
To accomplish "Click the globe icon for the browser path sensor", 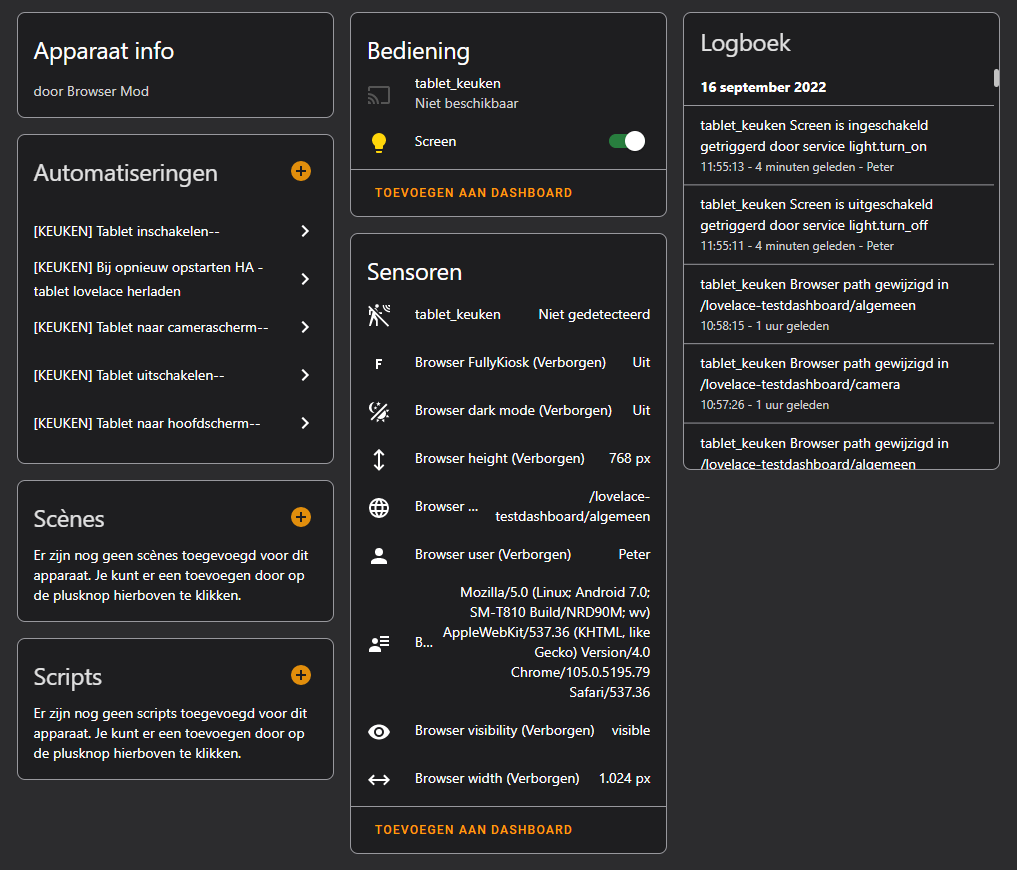I will pos(379,506).
